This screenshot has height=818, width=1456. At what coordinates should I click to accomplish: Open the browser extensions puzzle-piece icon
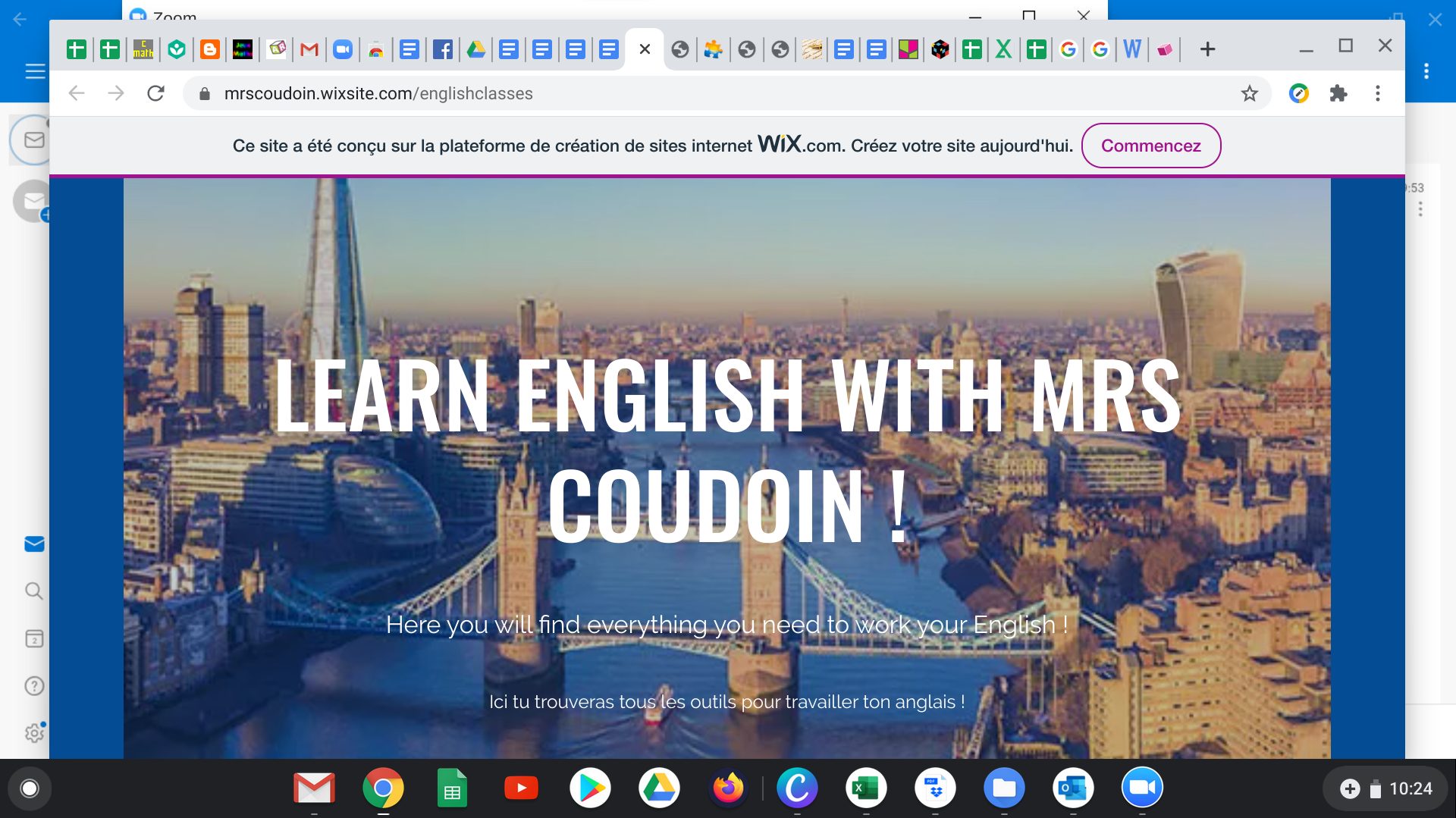(1339, 93)
